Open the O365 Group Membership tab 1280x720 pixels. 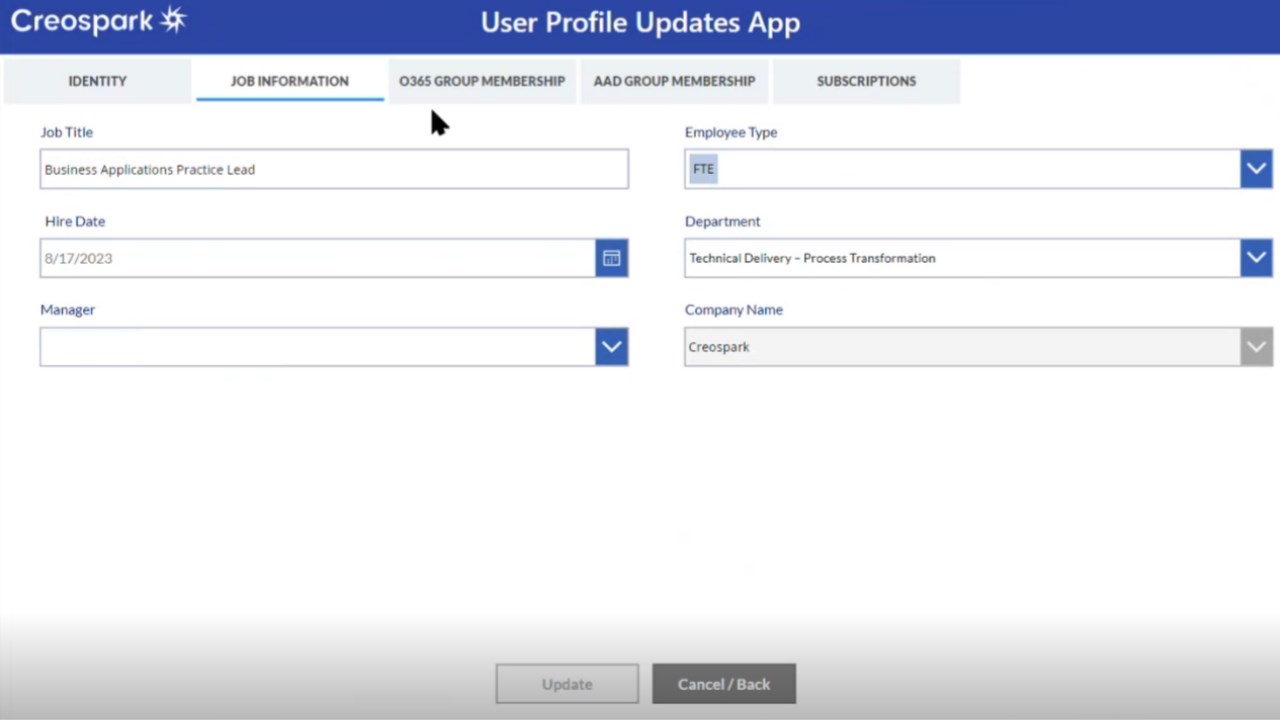click(x=482, y=81)
